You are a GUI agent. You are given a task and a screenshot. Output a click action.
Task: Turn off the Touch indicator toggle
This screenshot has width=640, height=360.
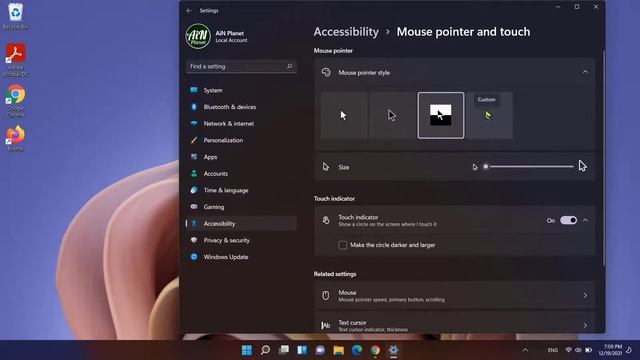tap(568, 220)
